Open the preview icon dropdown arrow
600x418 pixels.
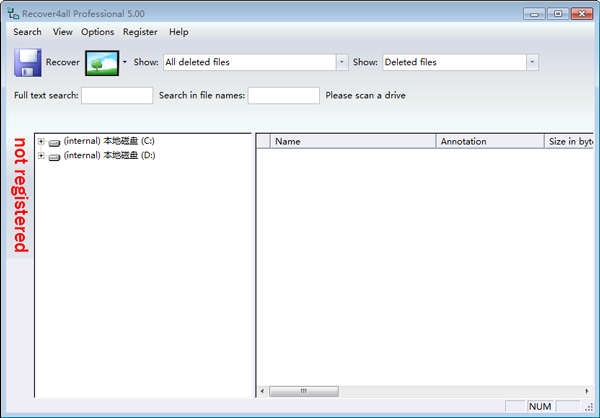(125, 62)
